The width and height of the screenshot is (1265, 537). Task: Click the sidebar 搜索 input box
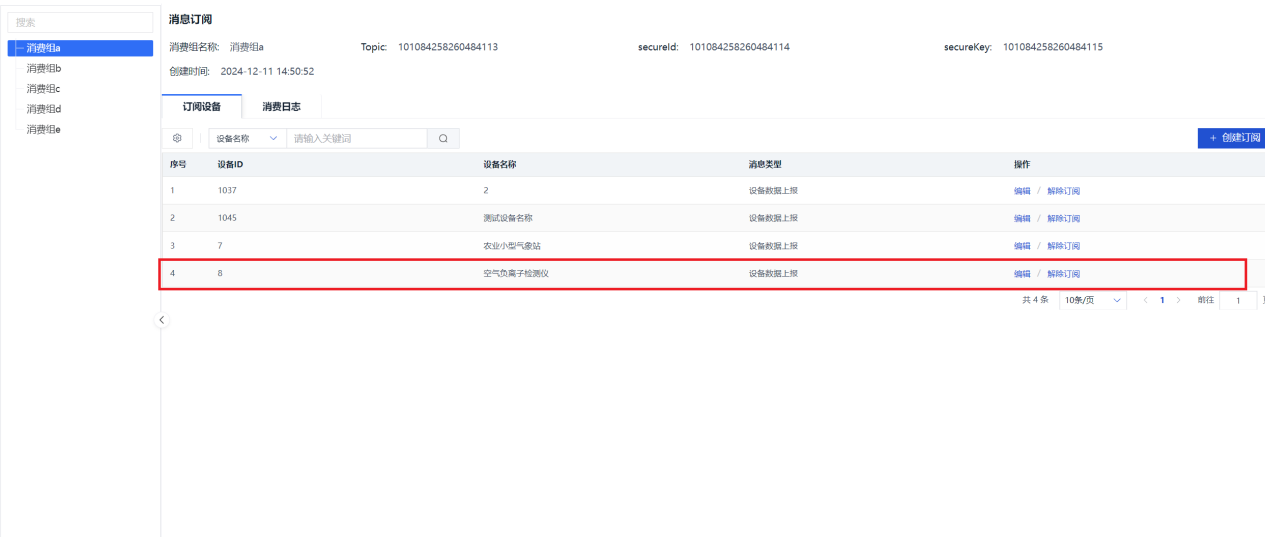click(x=80, y=21)
